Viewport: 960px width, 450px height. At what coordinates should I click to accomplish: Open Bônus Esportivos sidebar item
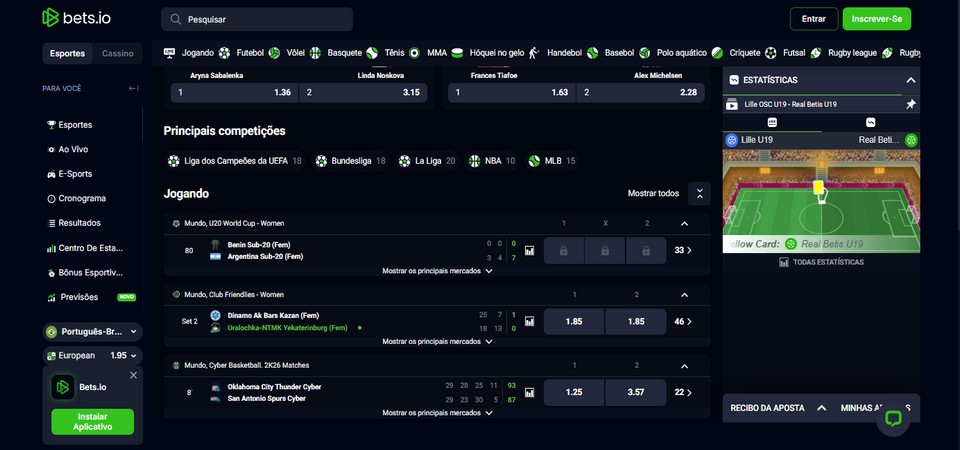[85, 272]
